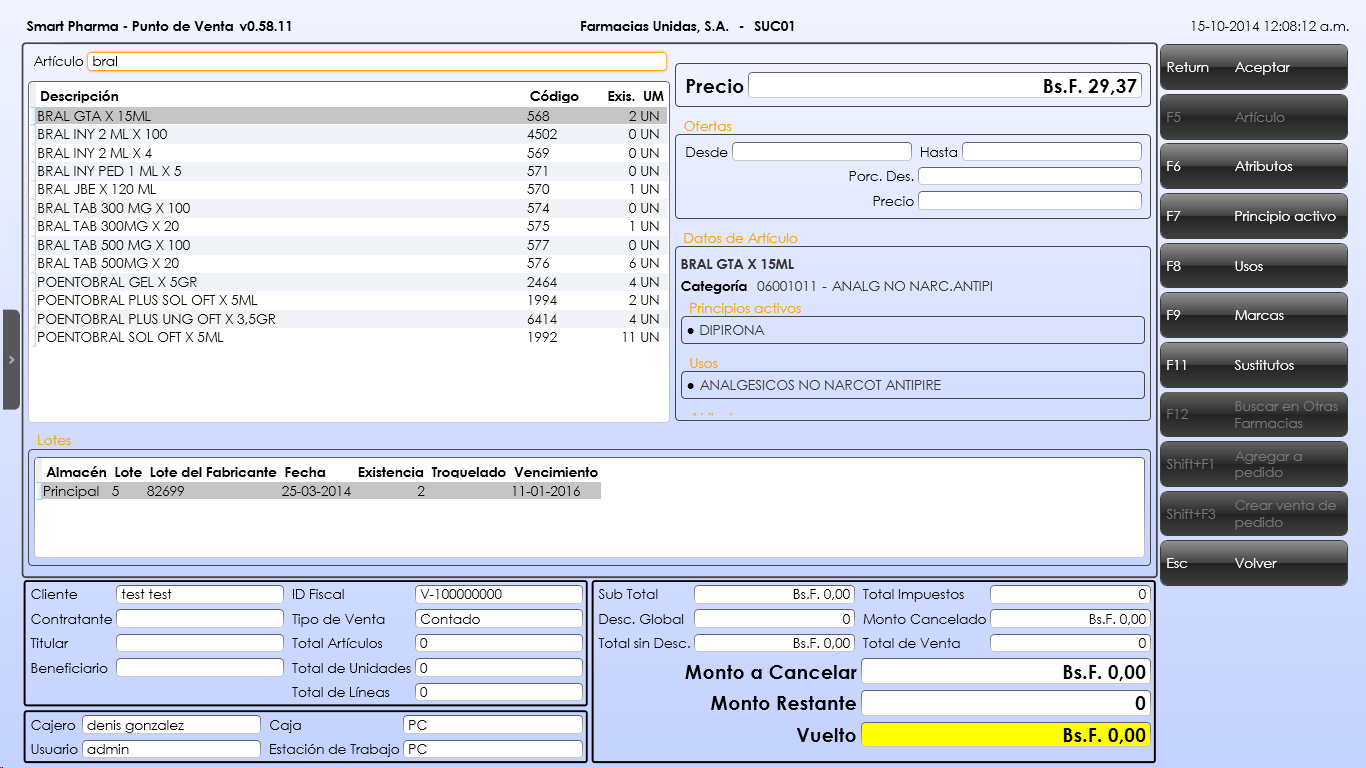
Task: Select the Principal lot row 82699
Action: point(319,491)
